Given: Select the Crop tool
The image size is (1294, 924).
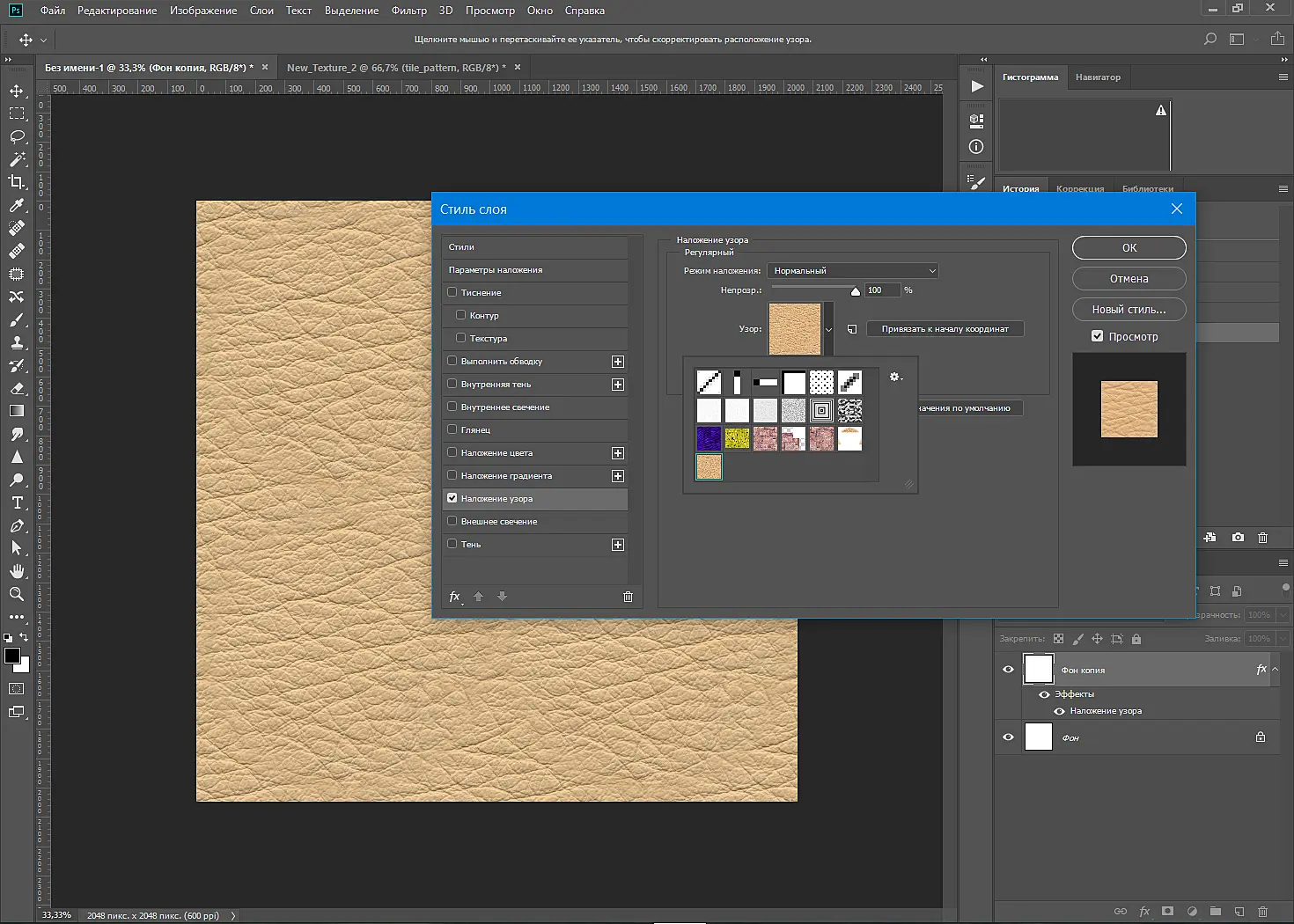Looking at the screenshot, I should (17, 182).
